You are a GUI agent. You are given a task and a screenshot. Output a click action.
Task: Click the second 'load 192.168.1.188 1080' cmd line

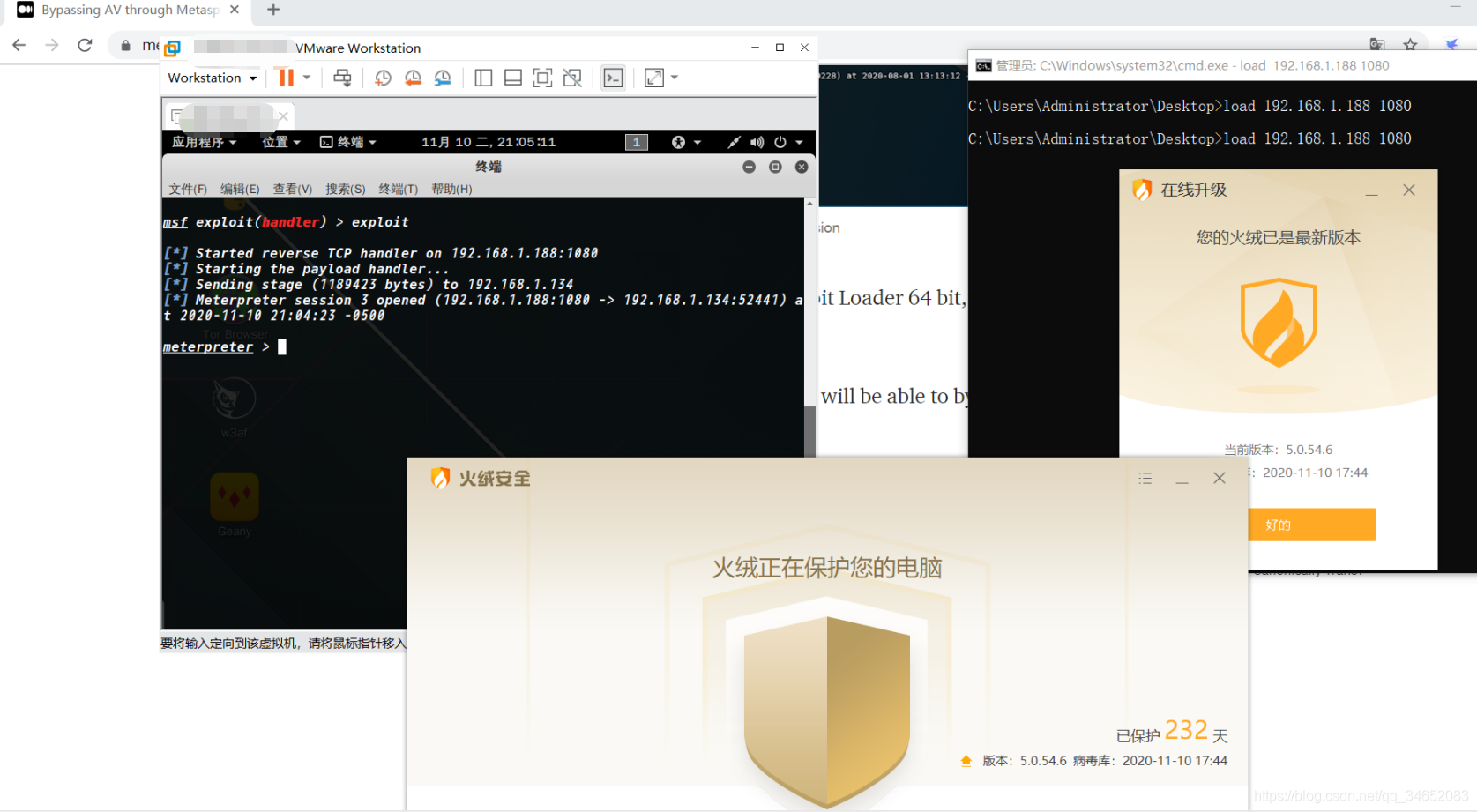pos(1317,138)
